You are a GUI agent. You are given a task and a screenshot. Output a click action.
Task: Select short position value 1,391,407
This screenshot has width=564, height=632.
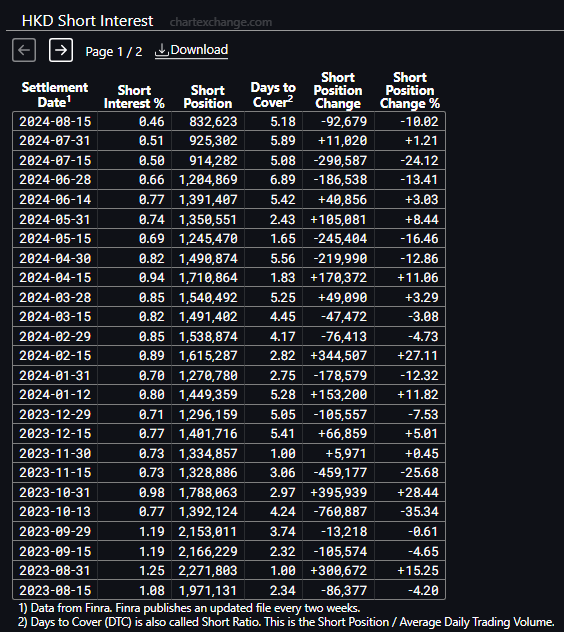tap(208, 200)
